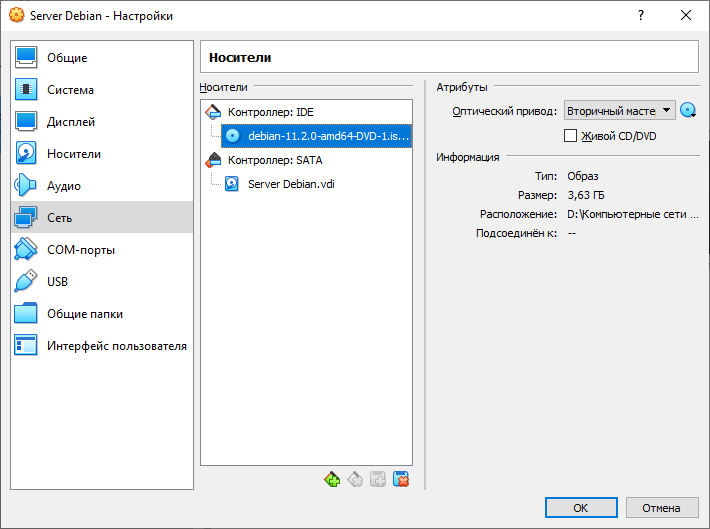Select the SATA controller in the tree
Viewport: 710px width, 529px height.
[274, 160]
